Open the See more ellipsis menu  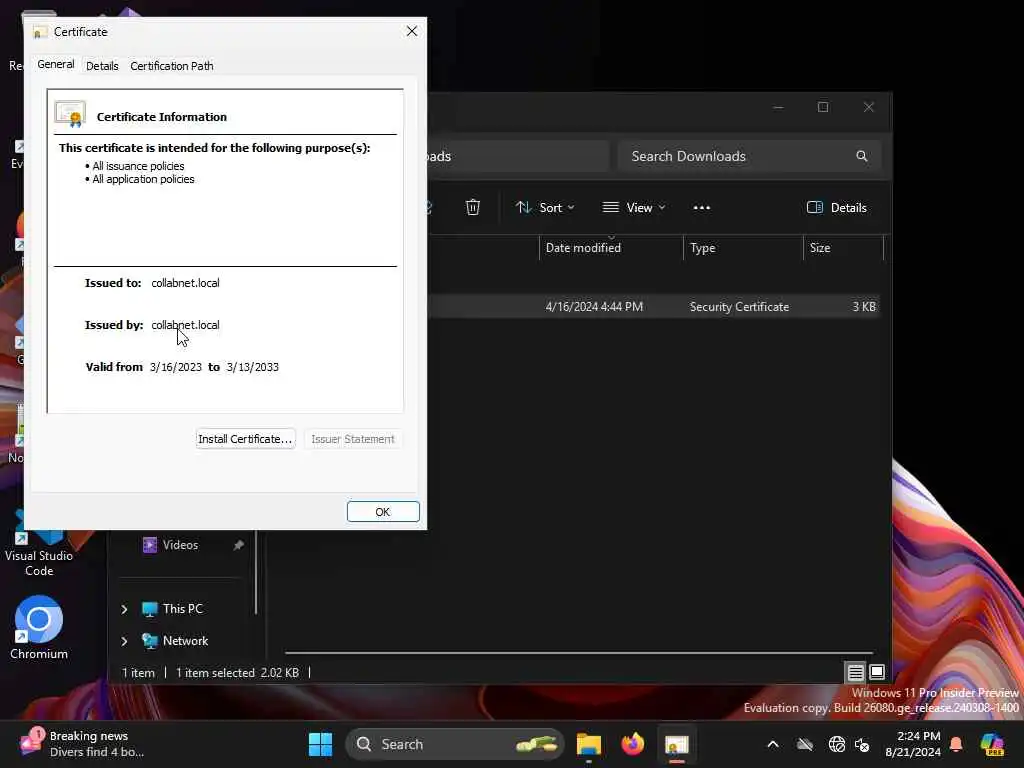point(701,208)
